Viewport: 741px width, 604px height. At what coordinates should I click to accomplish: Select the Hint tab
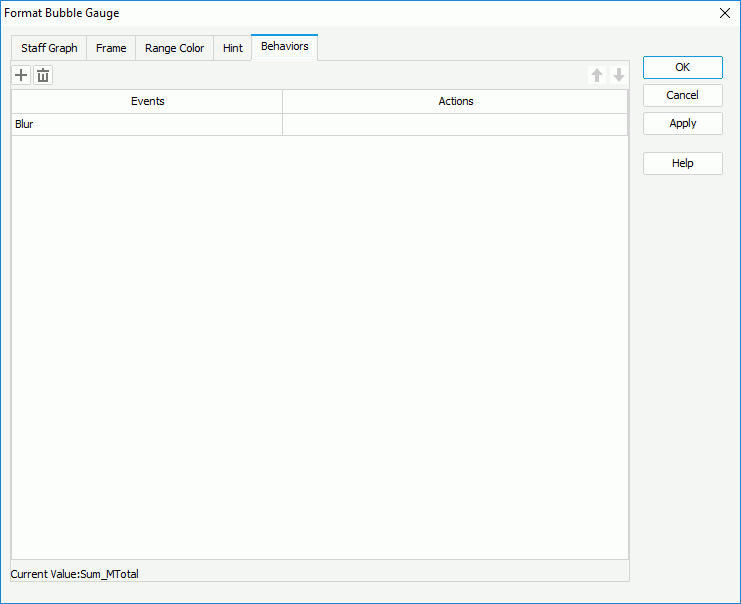(x=233, y=48)
